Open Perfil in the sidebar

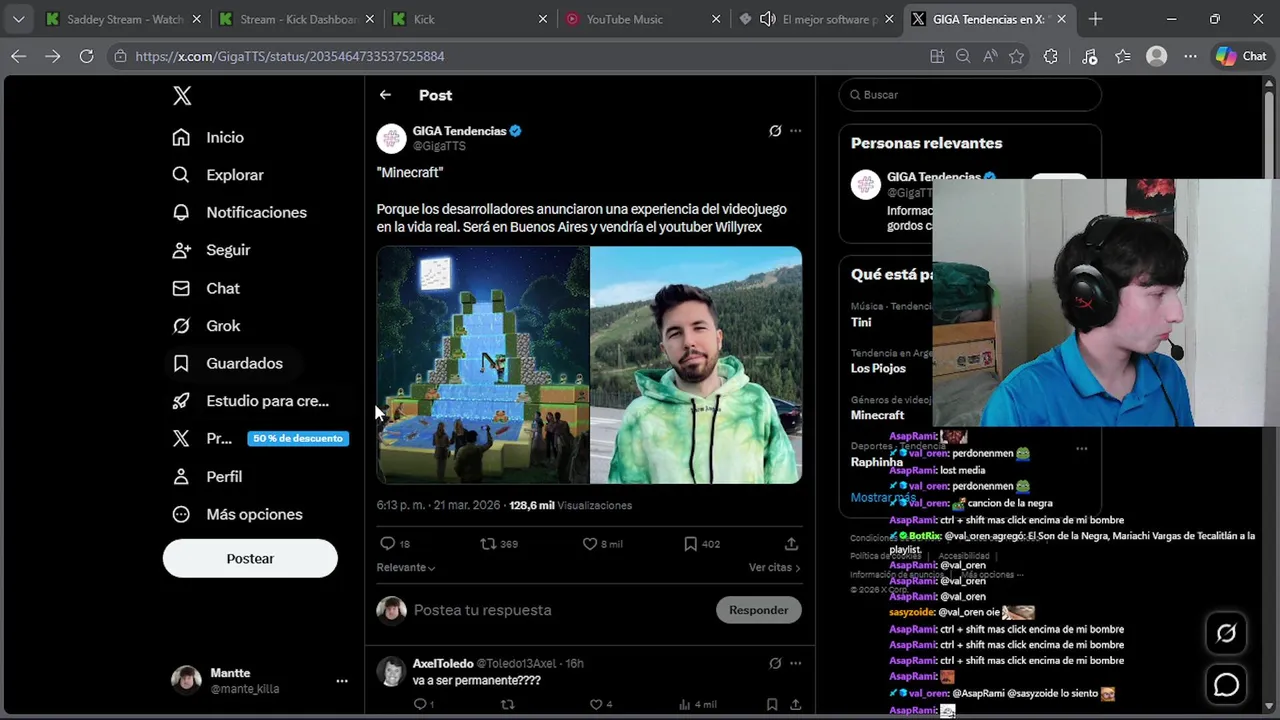(x=207, y=477)
